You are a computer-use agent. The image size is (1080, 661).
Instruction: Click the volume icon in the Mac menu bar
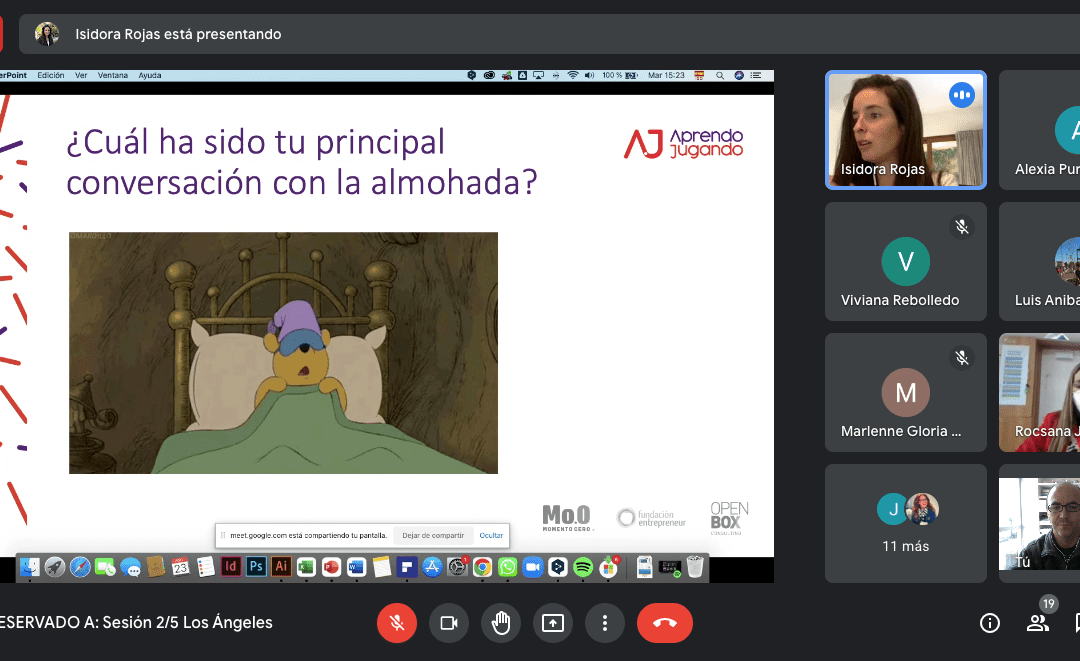click(590, 76)
